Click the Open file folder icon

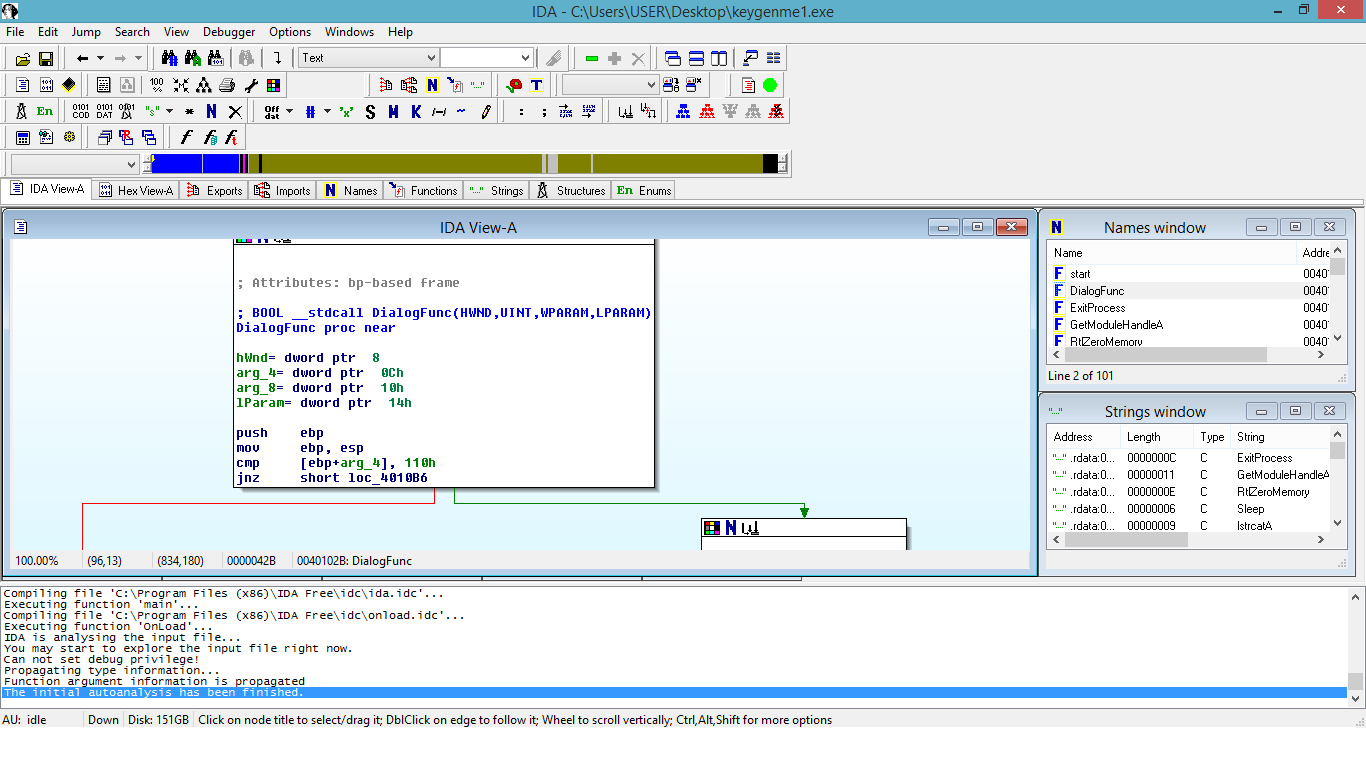click(x=22, y=59)
